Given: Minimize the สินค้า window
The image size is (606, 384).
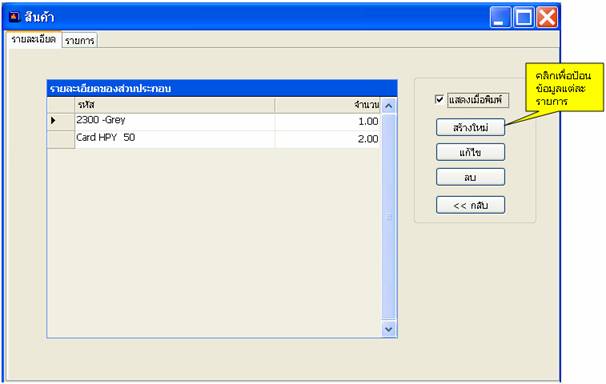Looking at the screenshot, I should (x=500, y=17).
